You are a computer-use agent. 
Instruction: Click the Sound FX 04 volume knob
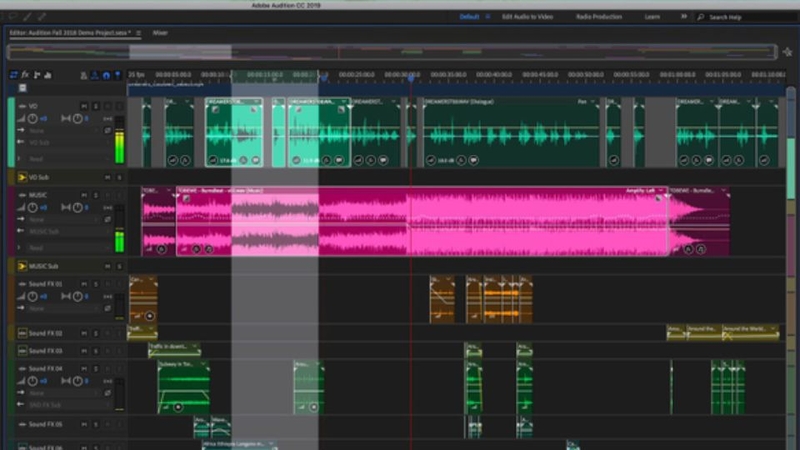click(33, 381)
